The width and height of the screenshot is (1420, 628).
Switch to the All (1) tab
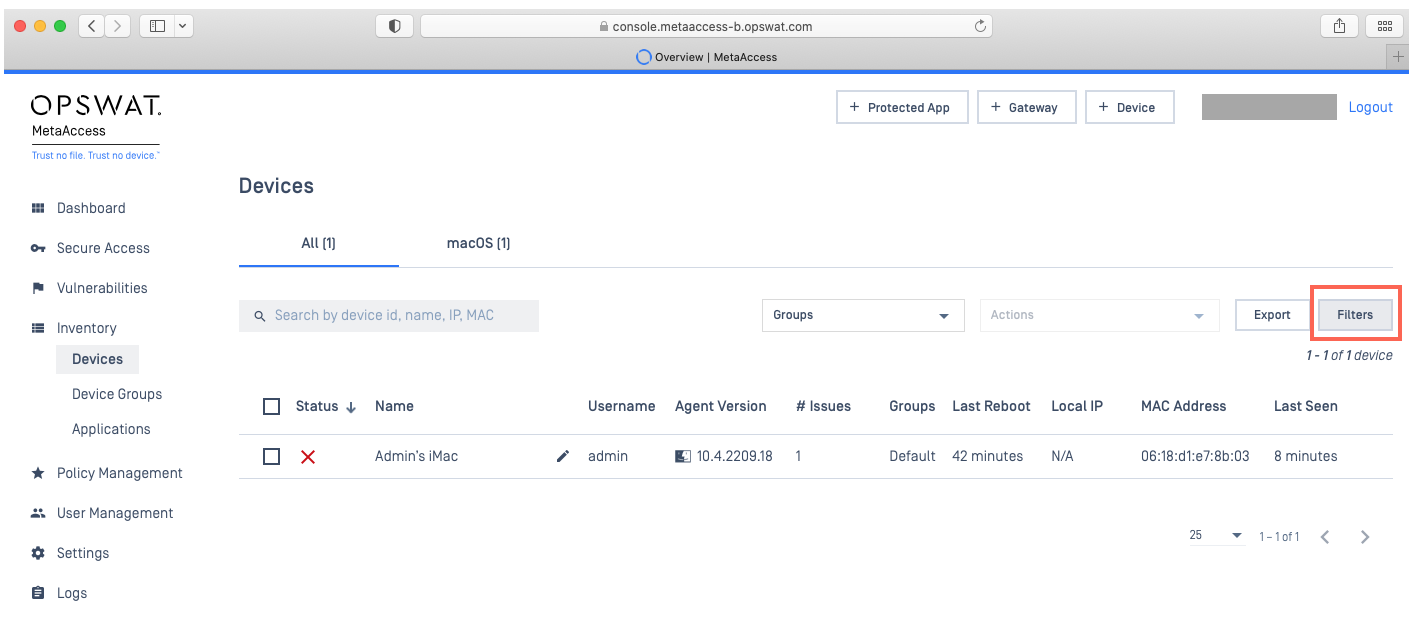[x=319, y=243]
